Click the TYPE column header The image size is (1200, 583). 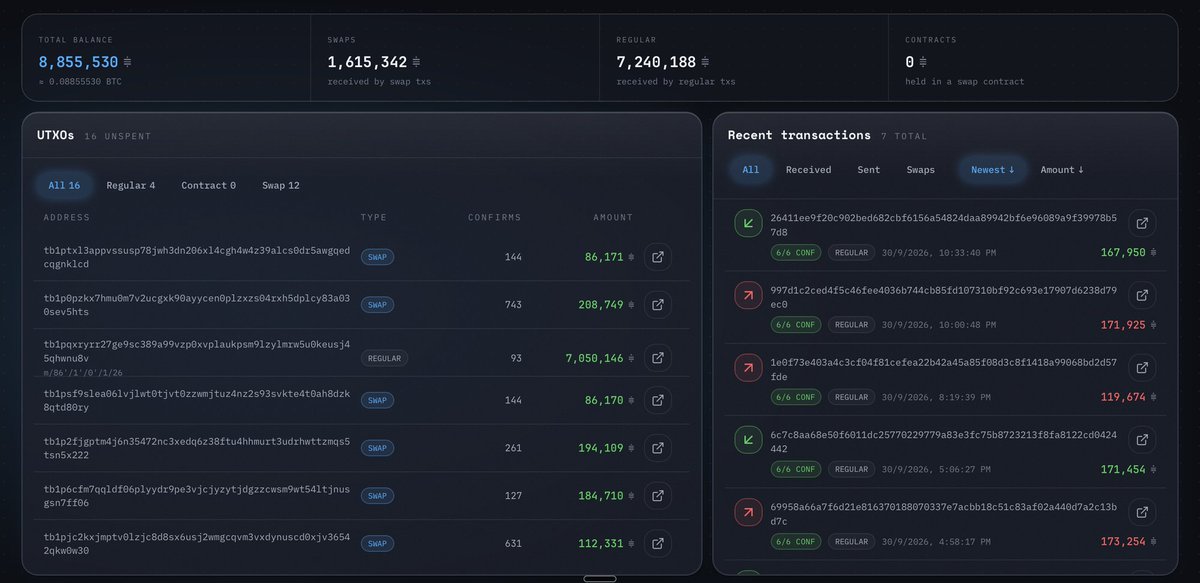tap(374, 217)
